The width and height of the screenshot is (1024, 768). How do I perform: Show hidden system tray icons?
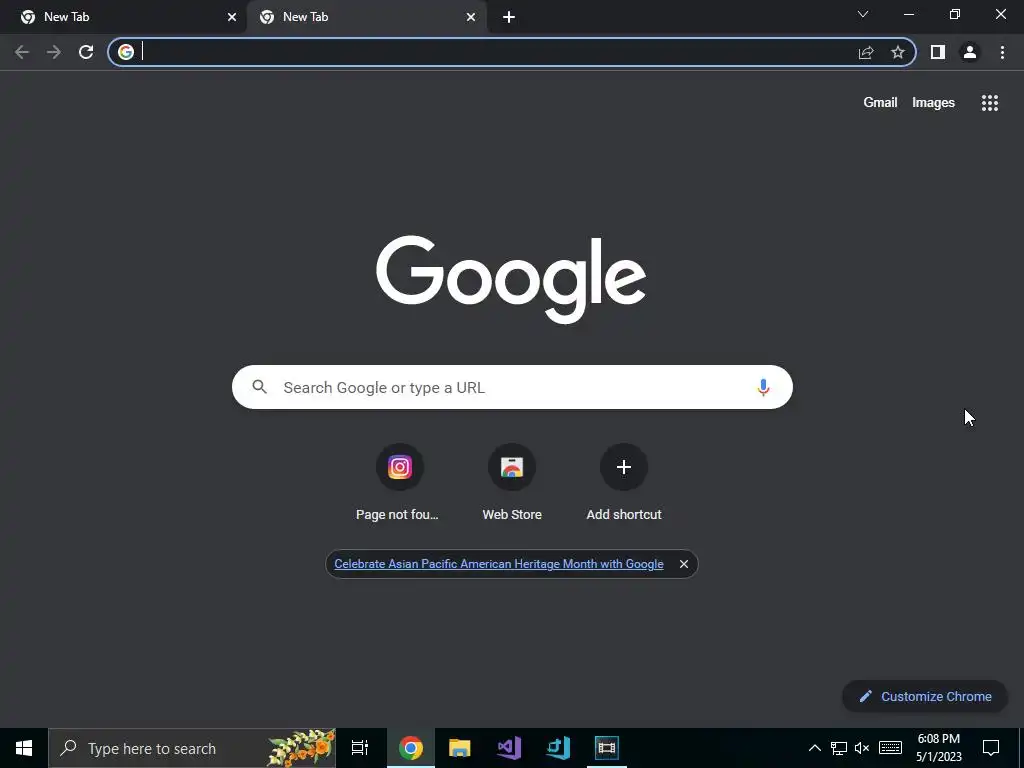coord(814,748)
